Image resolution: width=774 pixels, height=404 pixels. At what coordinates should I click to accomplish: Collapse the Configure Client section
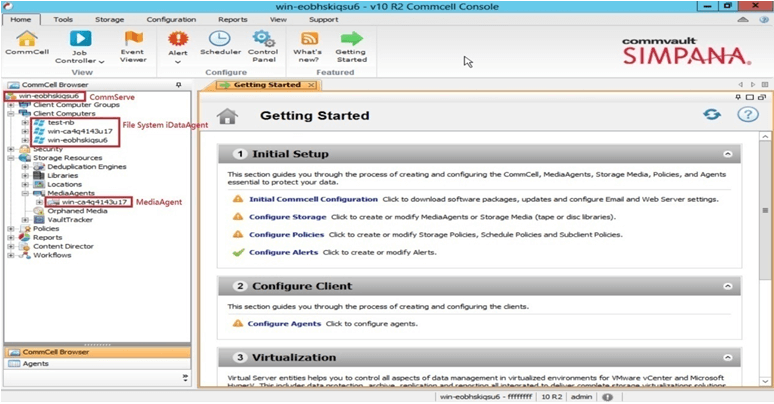coord(728,287)
